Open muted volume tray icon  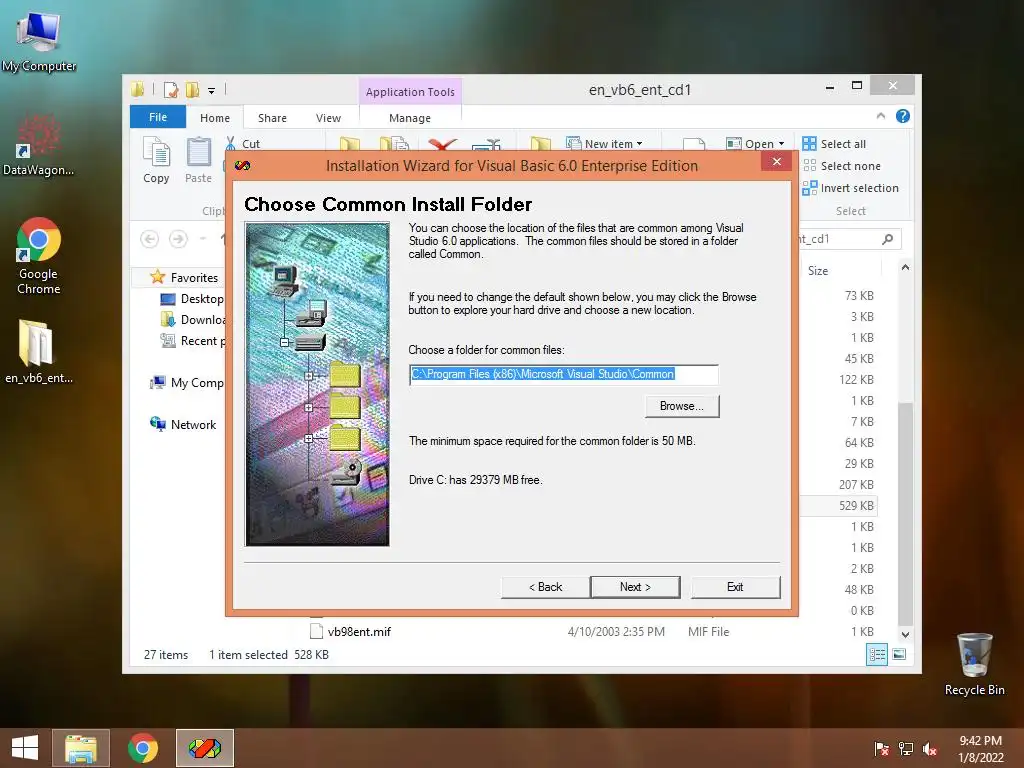(x=930, y=749)
